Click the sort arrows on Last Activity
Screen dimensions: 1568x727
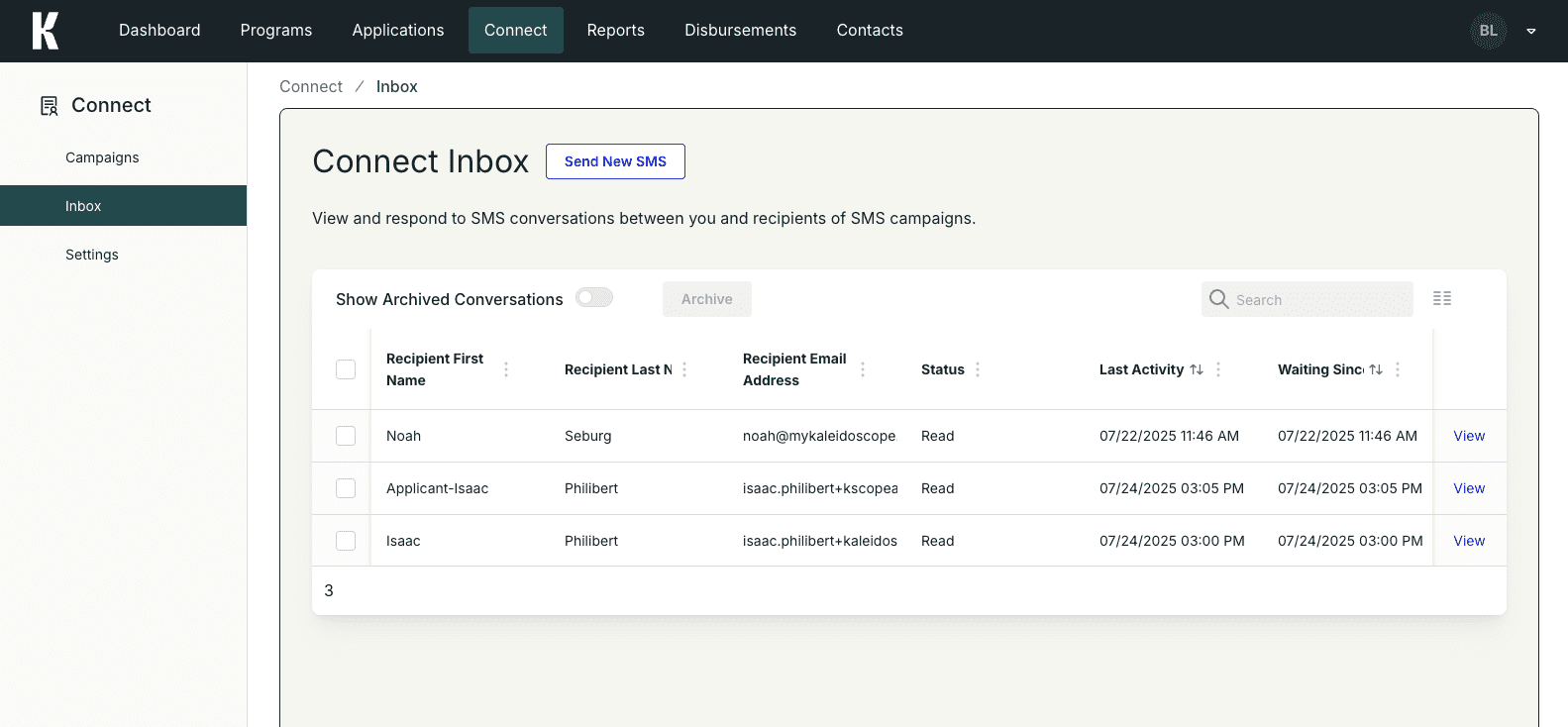pos(1197,369)
